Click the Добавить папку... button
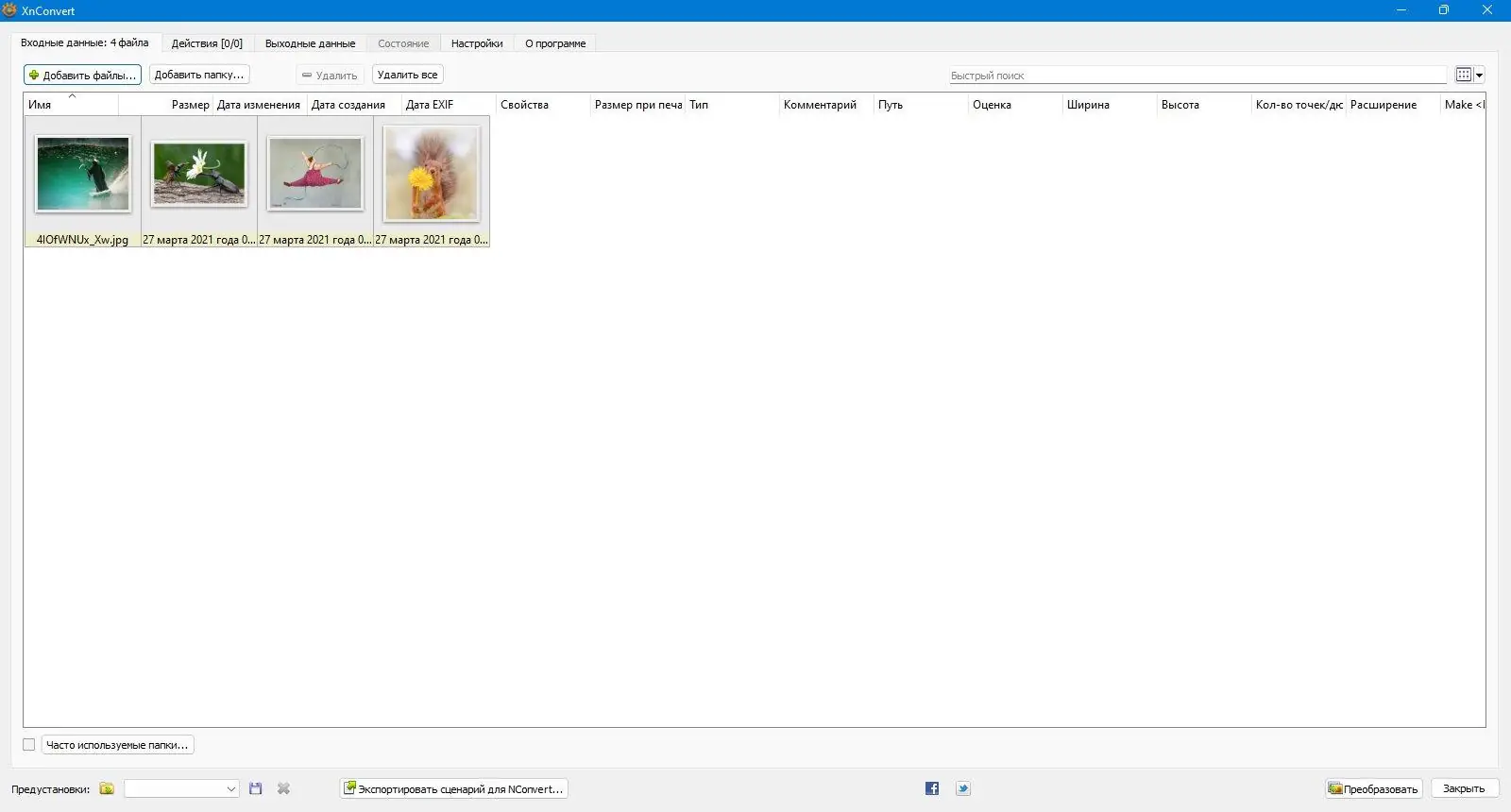Screen dimensions: 1511x812 pos(199,75)
